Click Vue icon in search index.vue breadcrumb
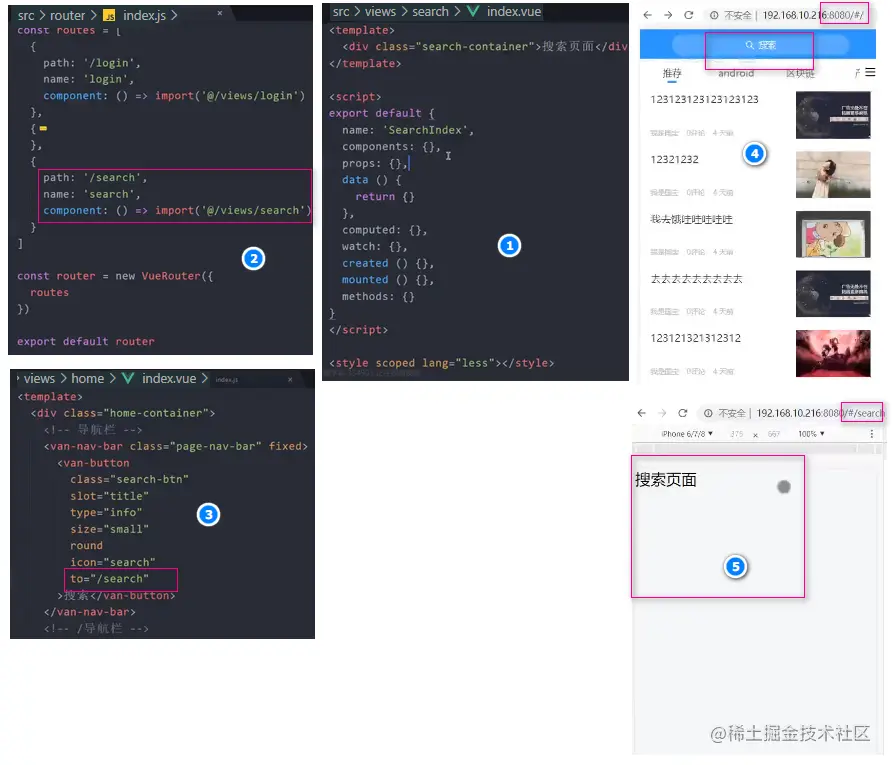The width and height of the screenshot is (892, 765). coord(473,11)
